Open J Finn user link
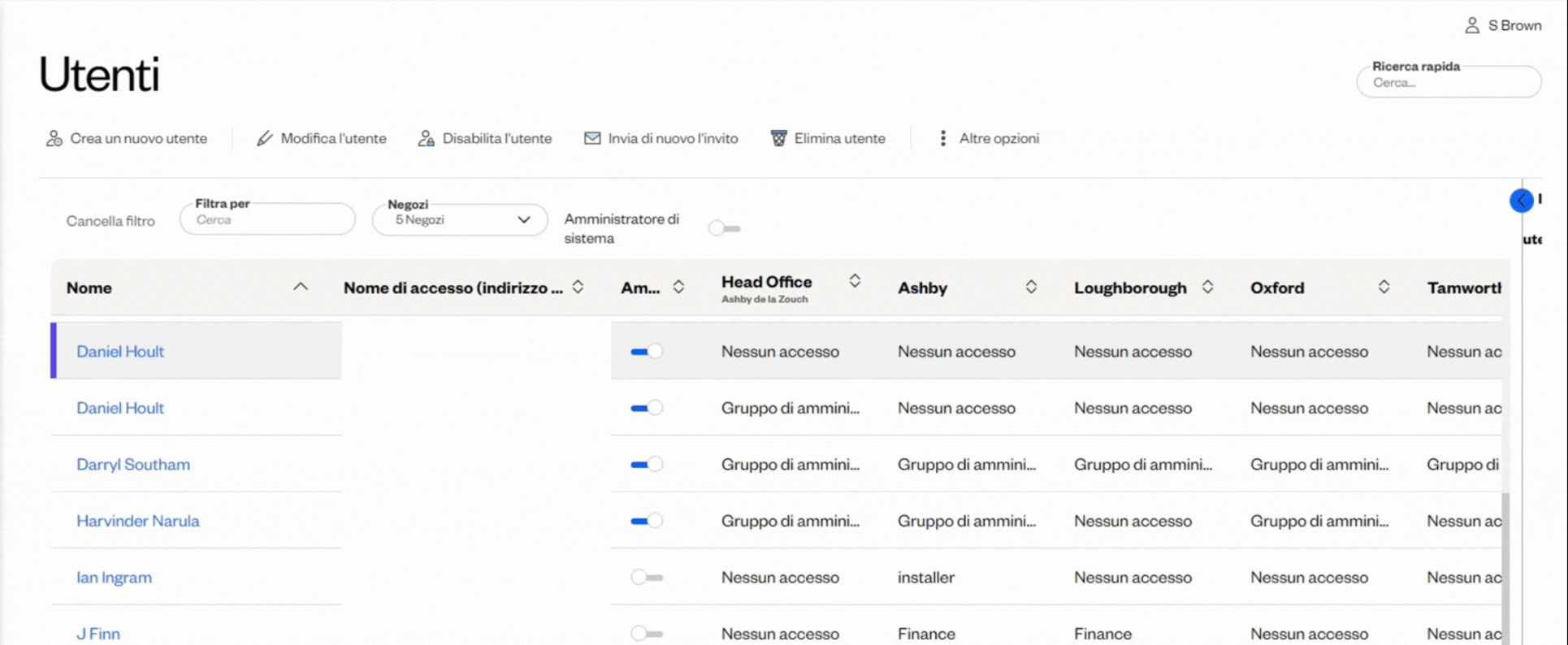 point(98,634)
